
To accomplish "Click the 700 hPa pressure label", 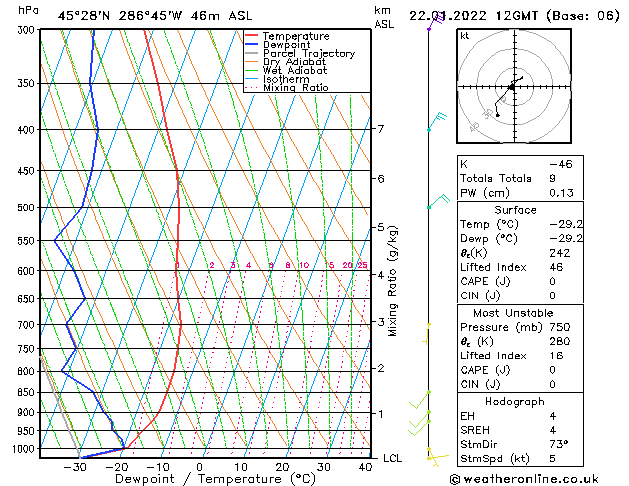I will (28, 325).
